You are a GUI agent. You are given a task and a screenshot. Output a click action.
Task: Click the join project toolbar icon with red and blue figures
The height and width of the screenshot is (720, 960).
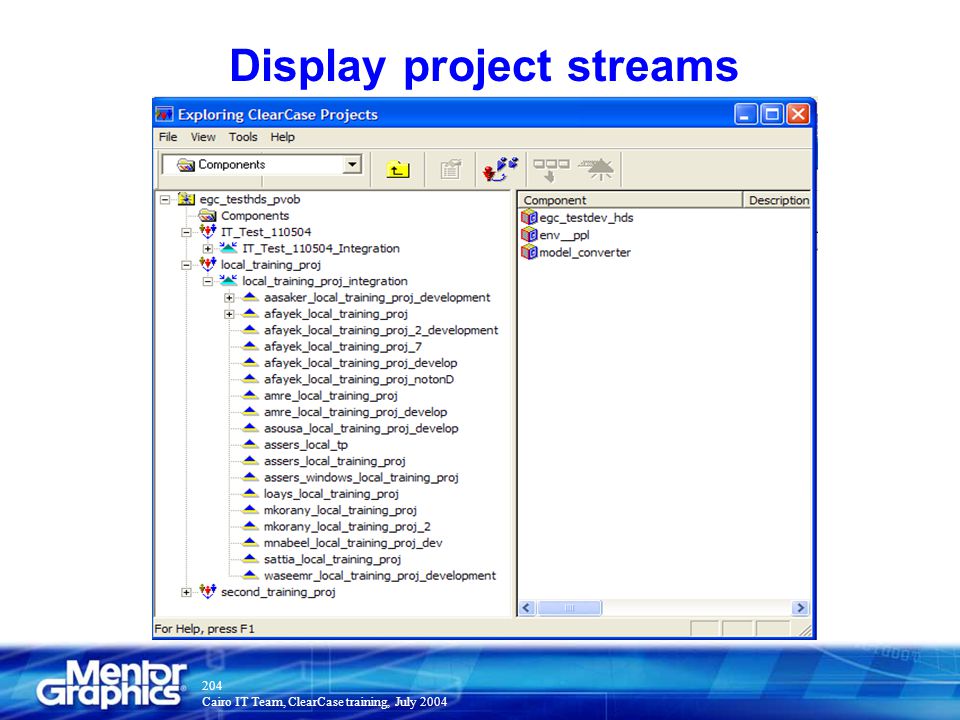tap(500, 169)
